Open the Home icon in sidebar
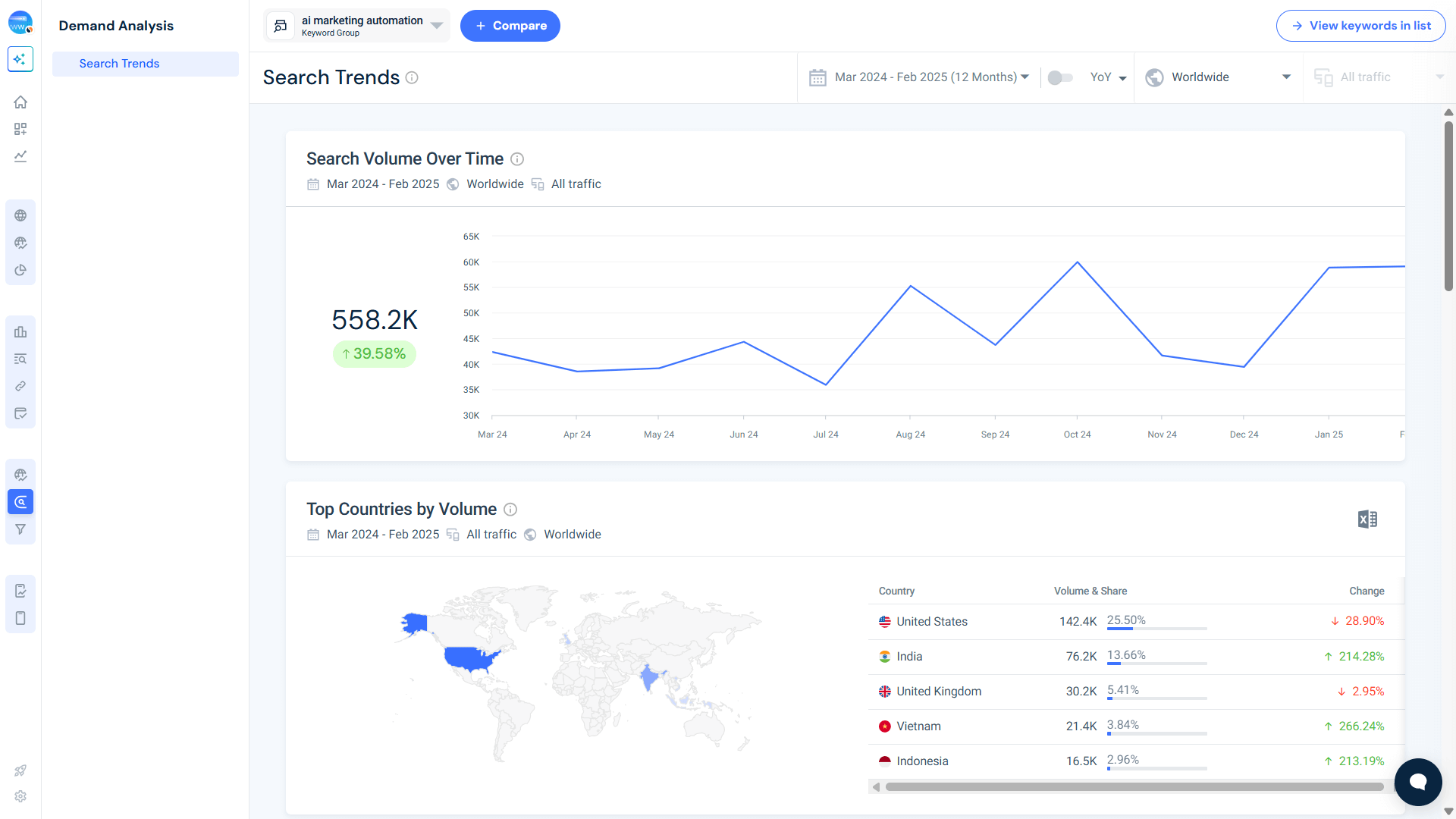This screenshot has height=819, width=1456. [20, 102]
